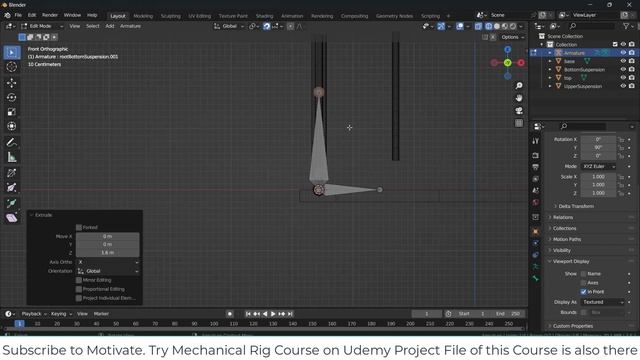640x360 pixels.
Task: Click the green Y axis gizmo
Action: [507, 63]
